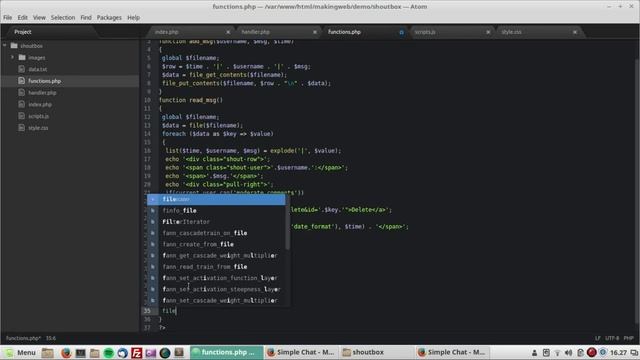Open the Menu button in taskbar
This screenshot has width=640, height=360.
(20, 352)
